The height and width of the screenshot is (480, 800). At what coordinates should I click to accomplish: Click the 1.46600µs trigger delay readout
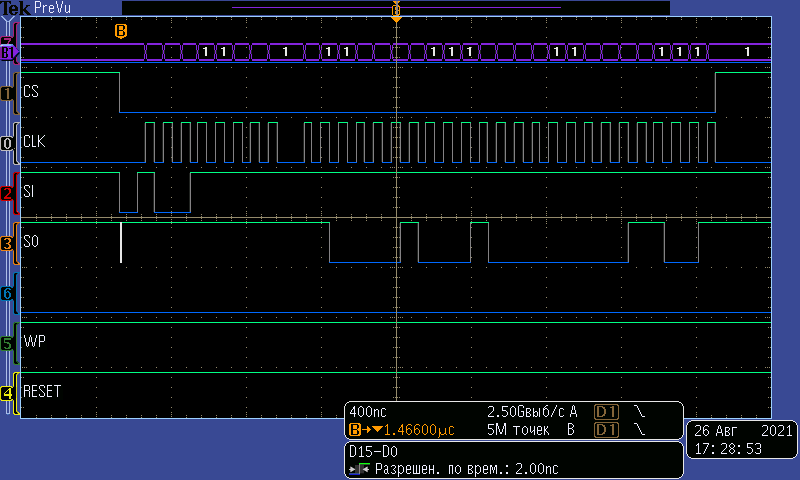pyautogui.click(x=400, y=430)
